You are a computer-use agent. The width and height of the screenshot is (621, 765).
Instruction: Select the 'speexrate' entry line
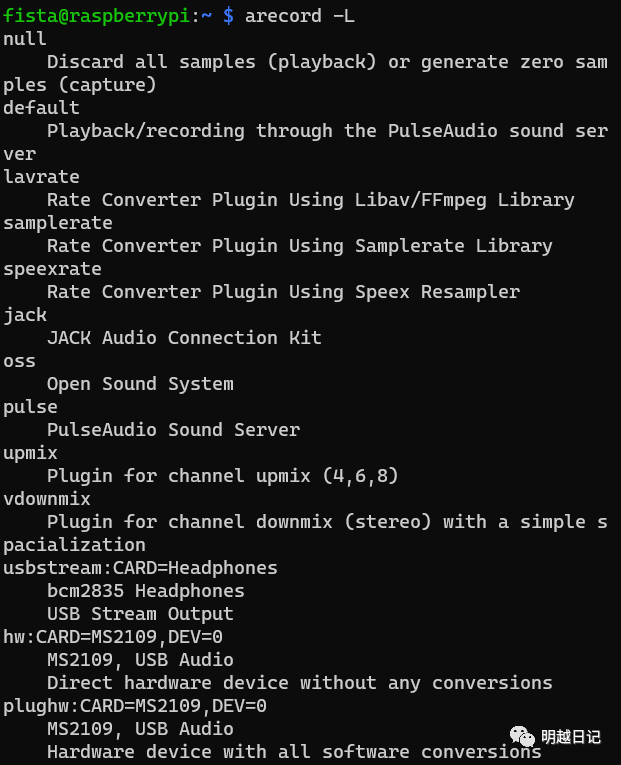[x=52, y=268]
